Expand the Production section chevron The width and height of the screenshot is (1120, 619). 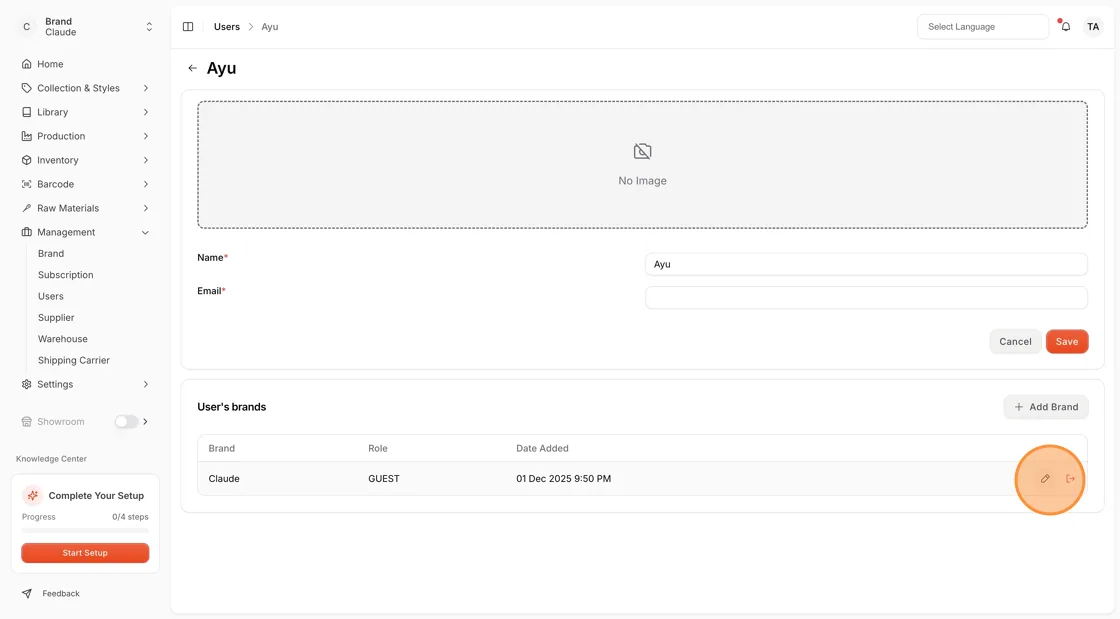coord(146,136)
